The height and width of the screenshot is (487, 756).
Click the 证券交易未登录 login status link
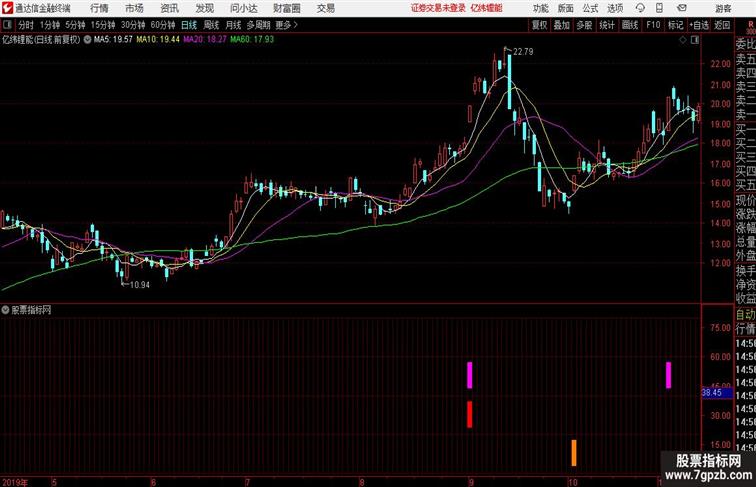pos(438,8)
